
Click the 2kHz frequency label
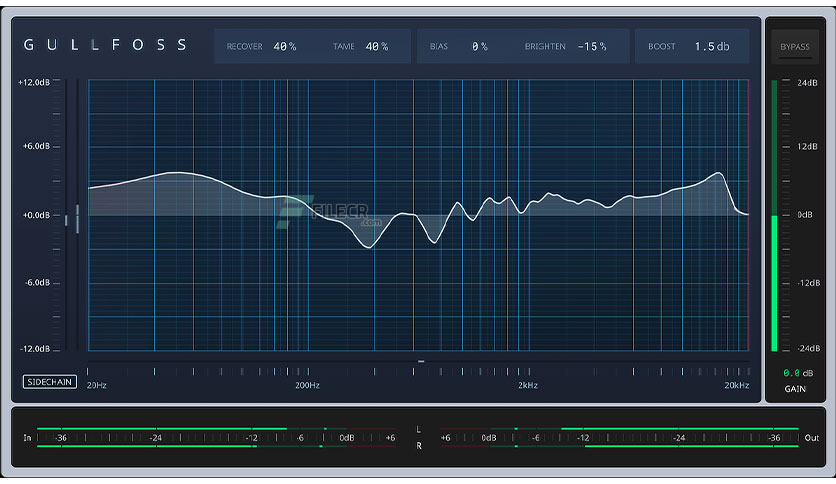tap(528, 385)
